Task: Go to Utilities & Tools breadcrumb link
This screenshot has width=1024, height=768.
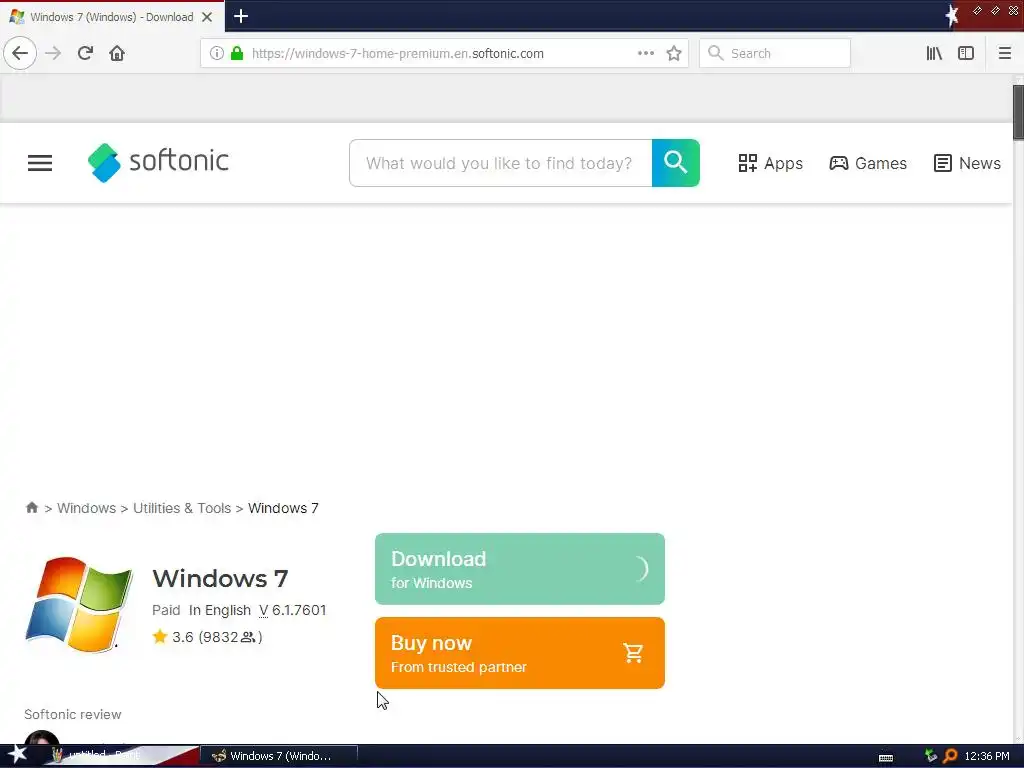Action: point(182,508)
